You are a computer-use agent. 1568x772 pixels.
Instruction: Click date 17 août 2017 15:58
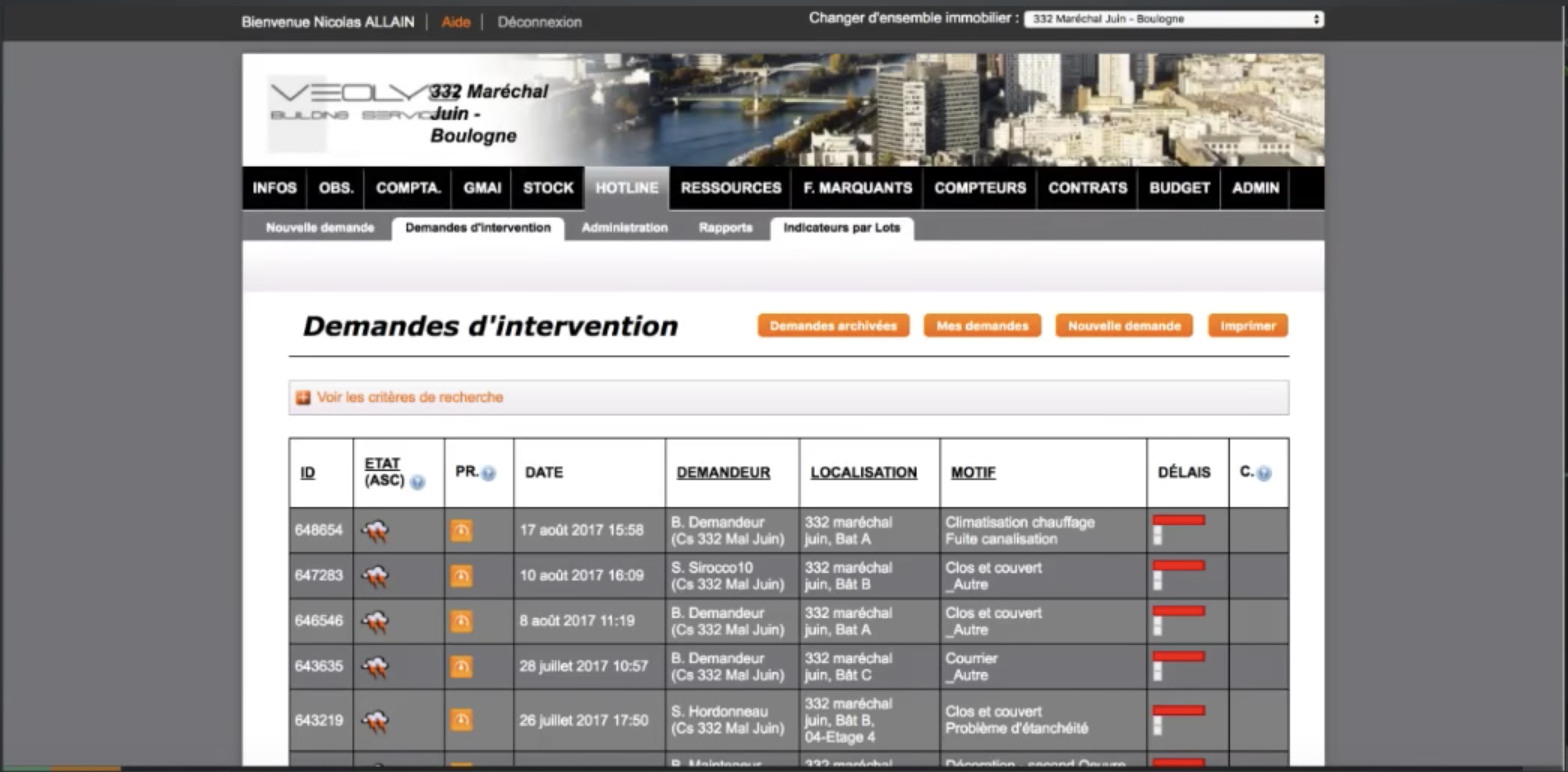(x=582, y=530)
